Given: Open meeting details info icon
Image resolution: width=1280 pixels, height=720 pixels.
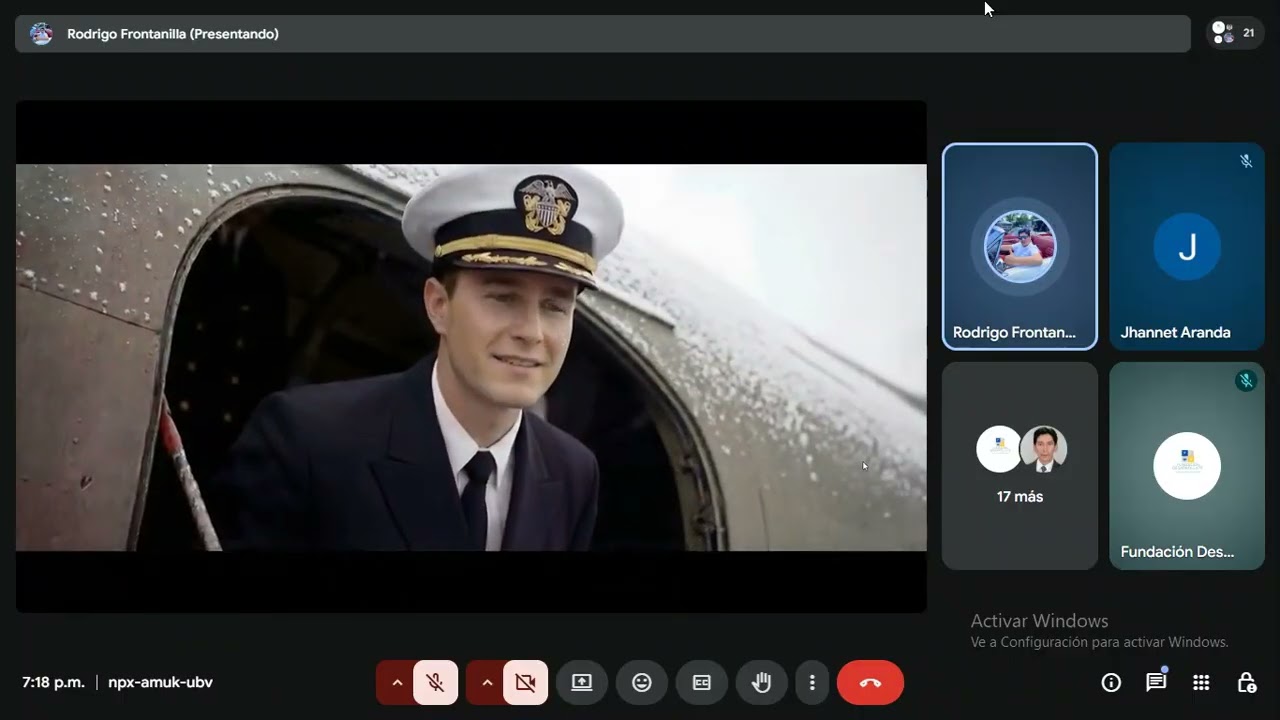Looking at the screenshot, I should point(1111,683).
